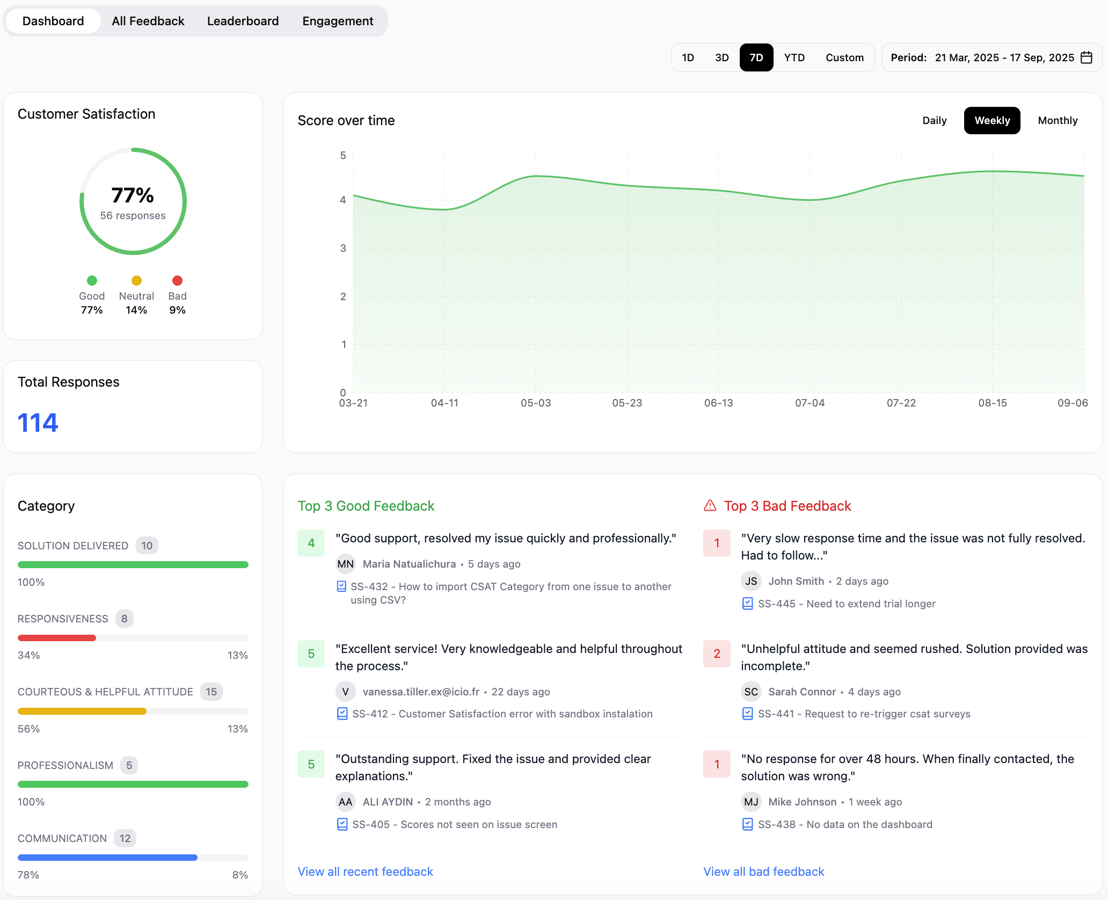Click the Responsiveness red progress bar
Image resolution: width=1108 pixels, height=900 pixels.
57,638
